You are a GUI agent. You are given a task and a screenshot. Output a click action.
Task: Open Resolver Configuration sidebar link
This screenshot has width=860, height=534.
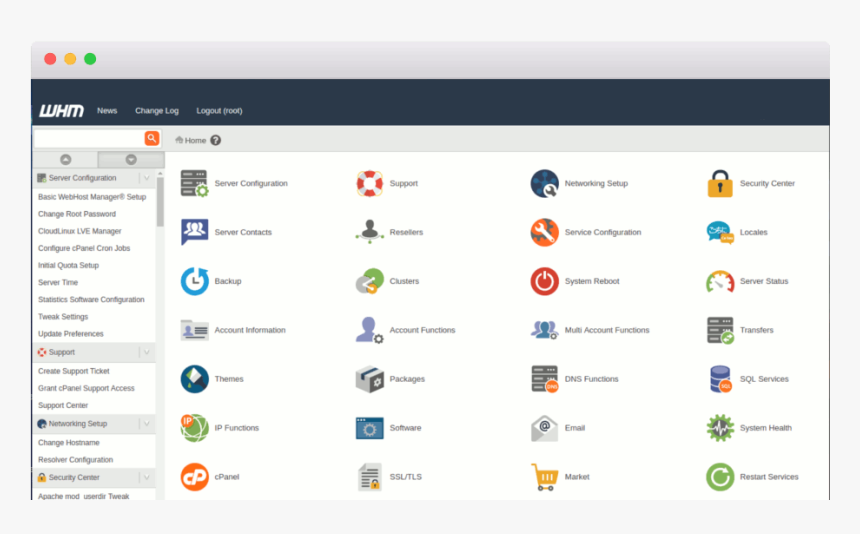click(x=76, y=459)
